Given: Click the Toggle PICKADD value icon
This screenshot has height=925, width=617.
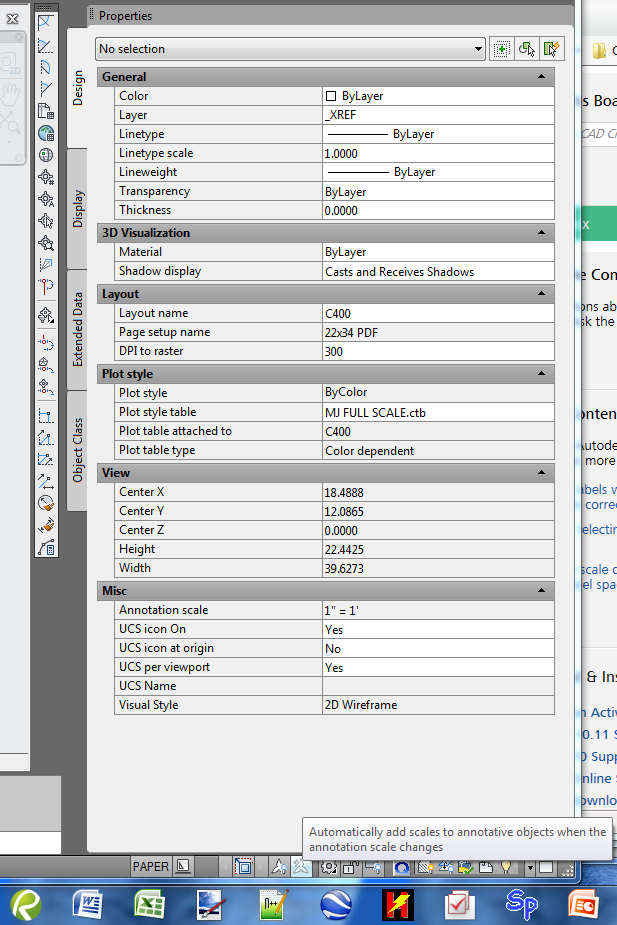Looking at the screenshot, I should [501, 49].
